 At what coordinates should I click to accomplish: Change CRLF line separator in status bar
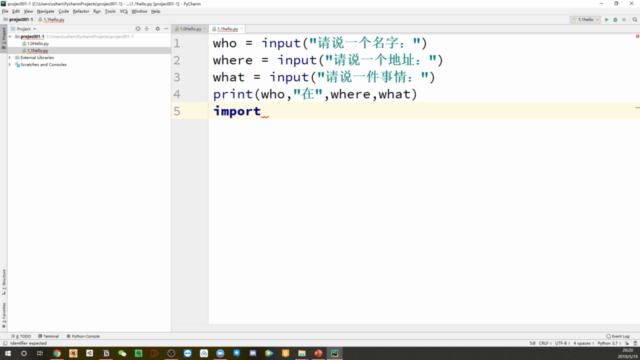click(545, 343)
